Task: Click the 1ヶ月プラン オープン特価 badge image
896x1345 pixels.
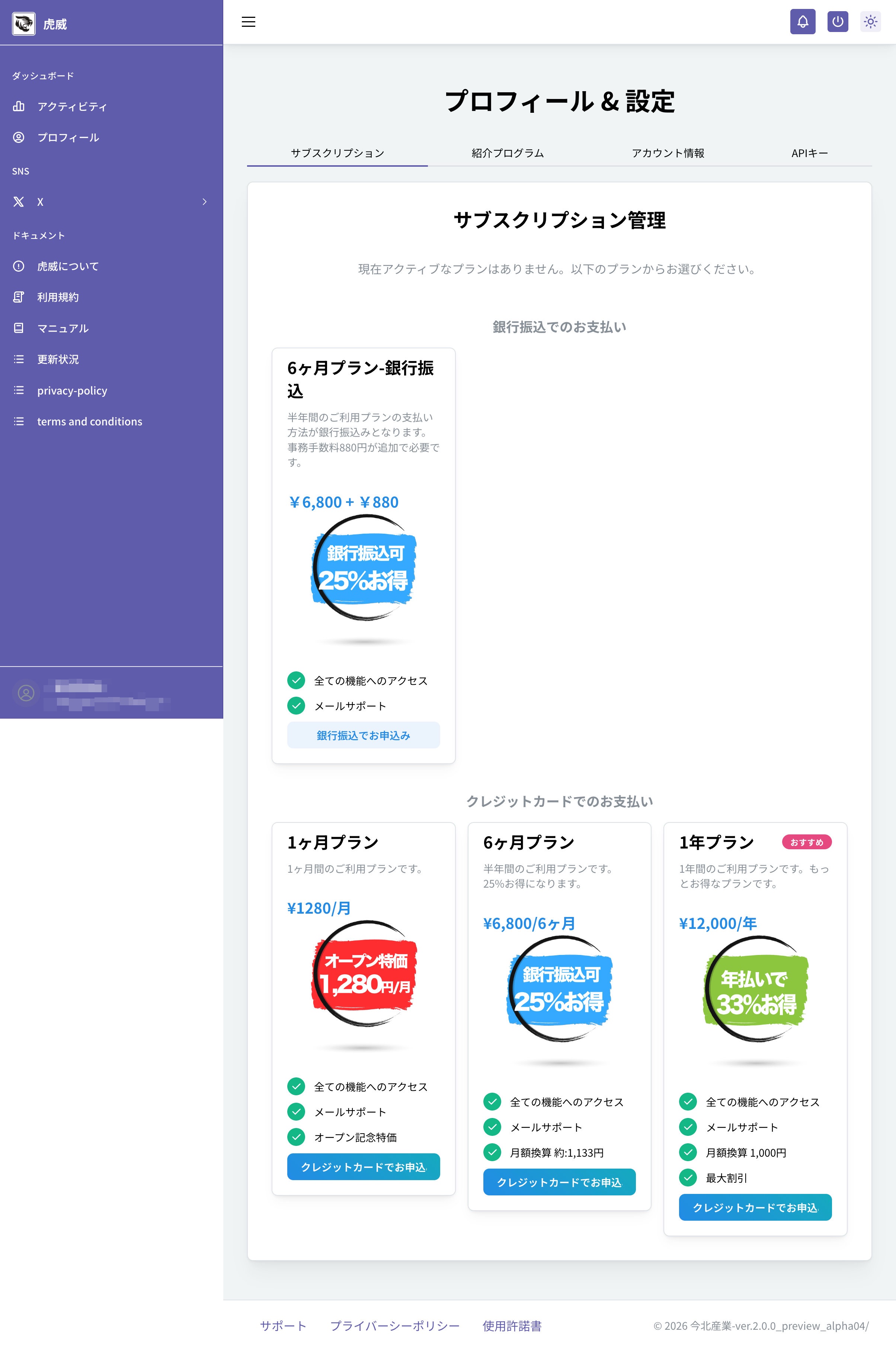Action: (x=364, y=974)
